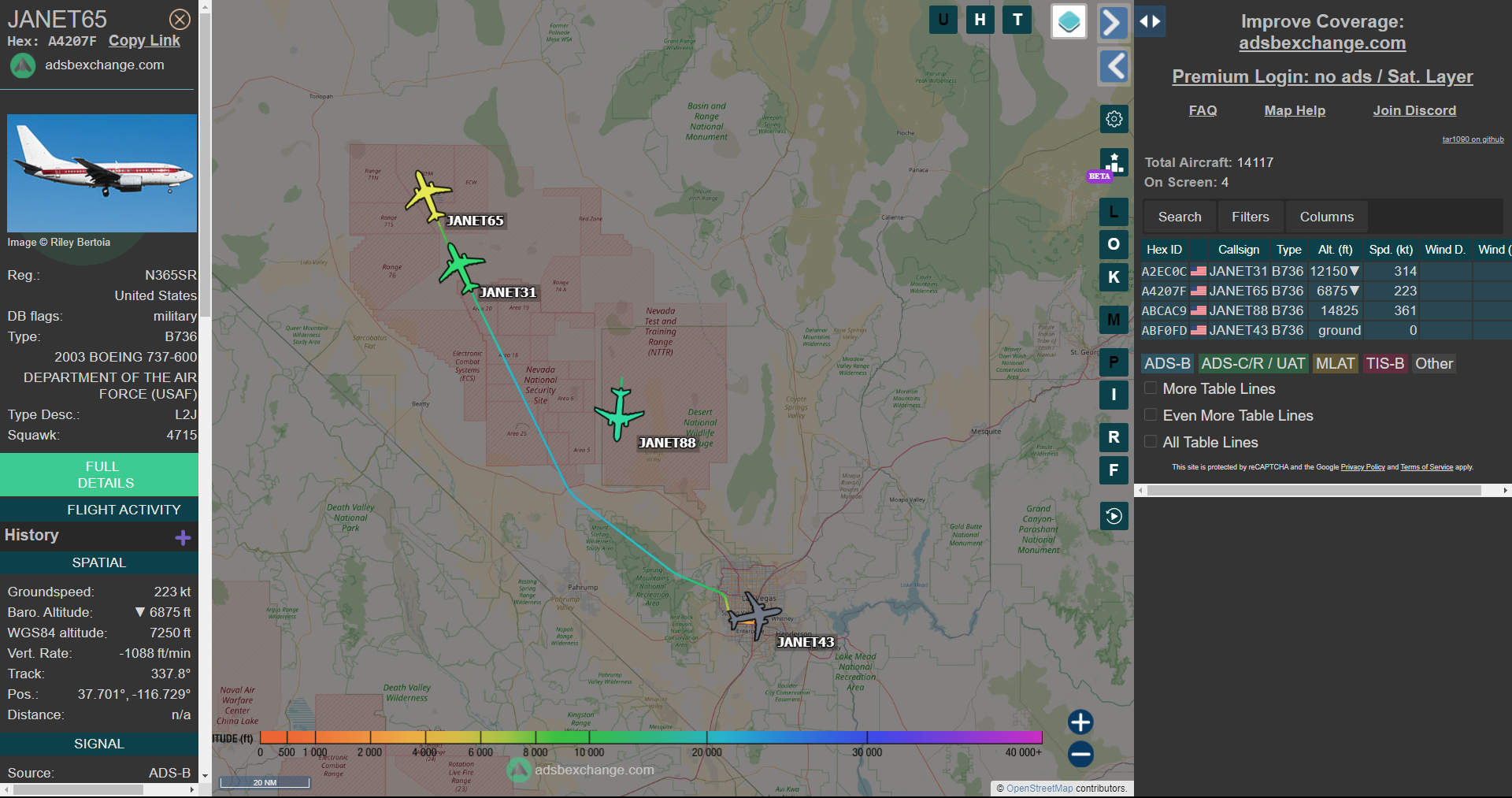
Task: Select the JANET88 table row
Action: pos(1325,310)
